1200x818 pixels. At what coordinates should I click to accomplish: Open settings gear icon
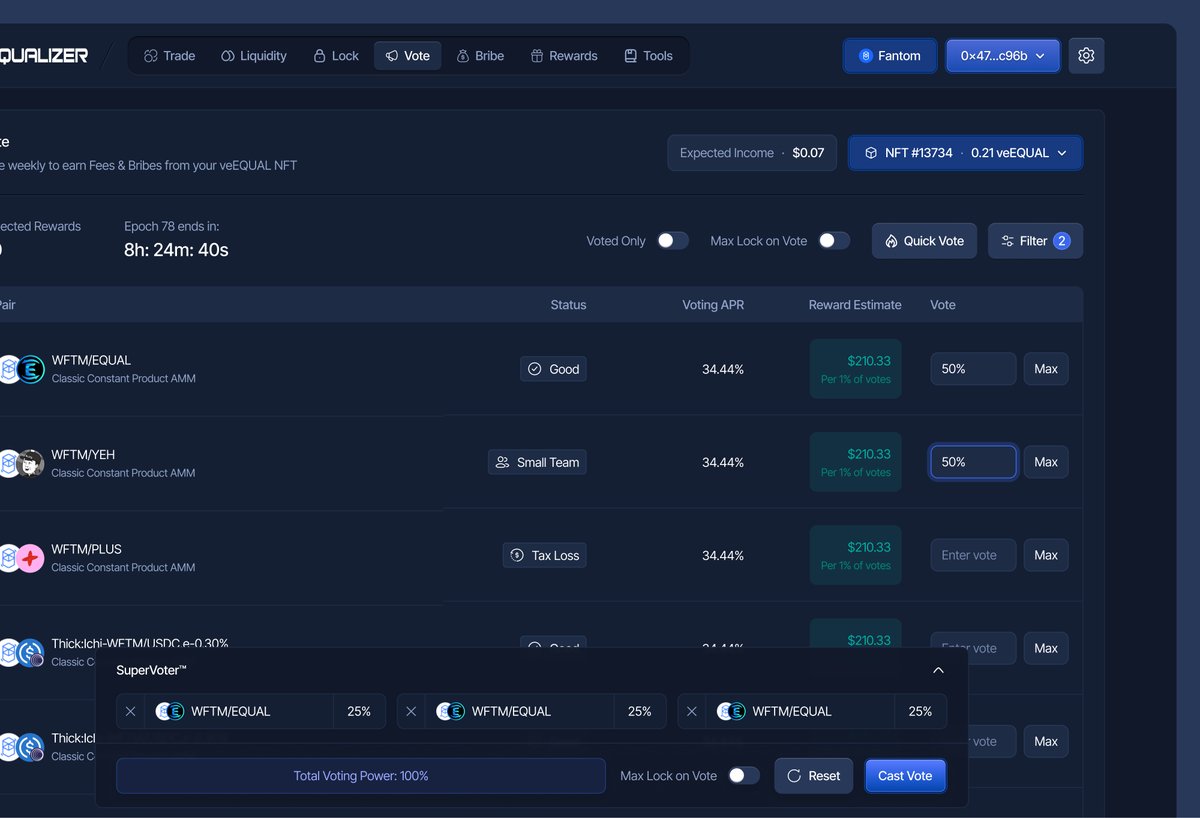tap(1086, 56)
